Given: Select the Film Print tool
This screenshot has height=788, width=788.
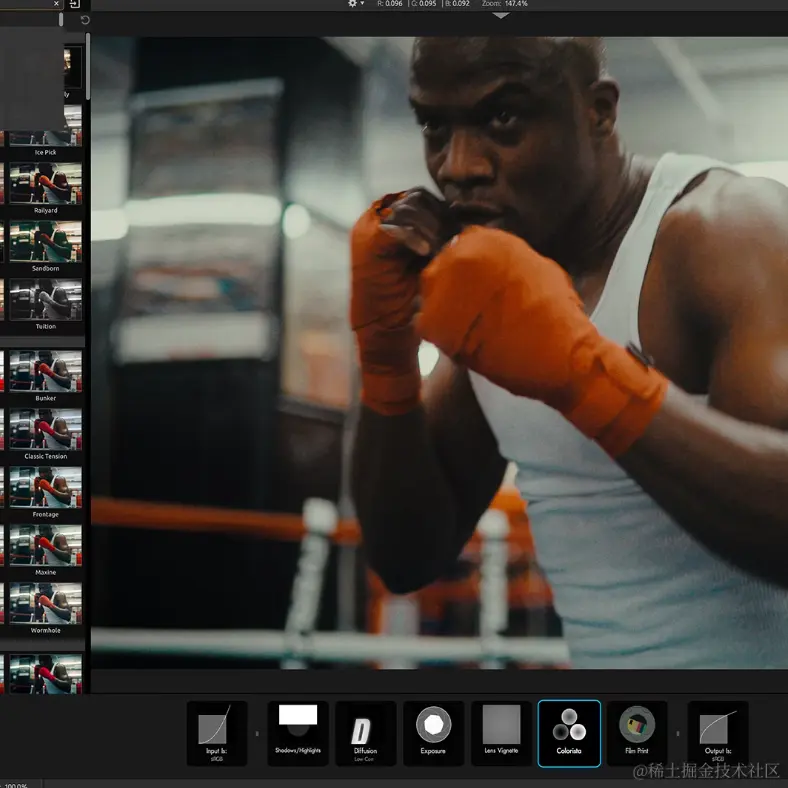Looking at the screenshot, I should [x=637, y=733].
